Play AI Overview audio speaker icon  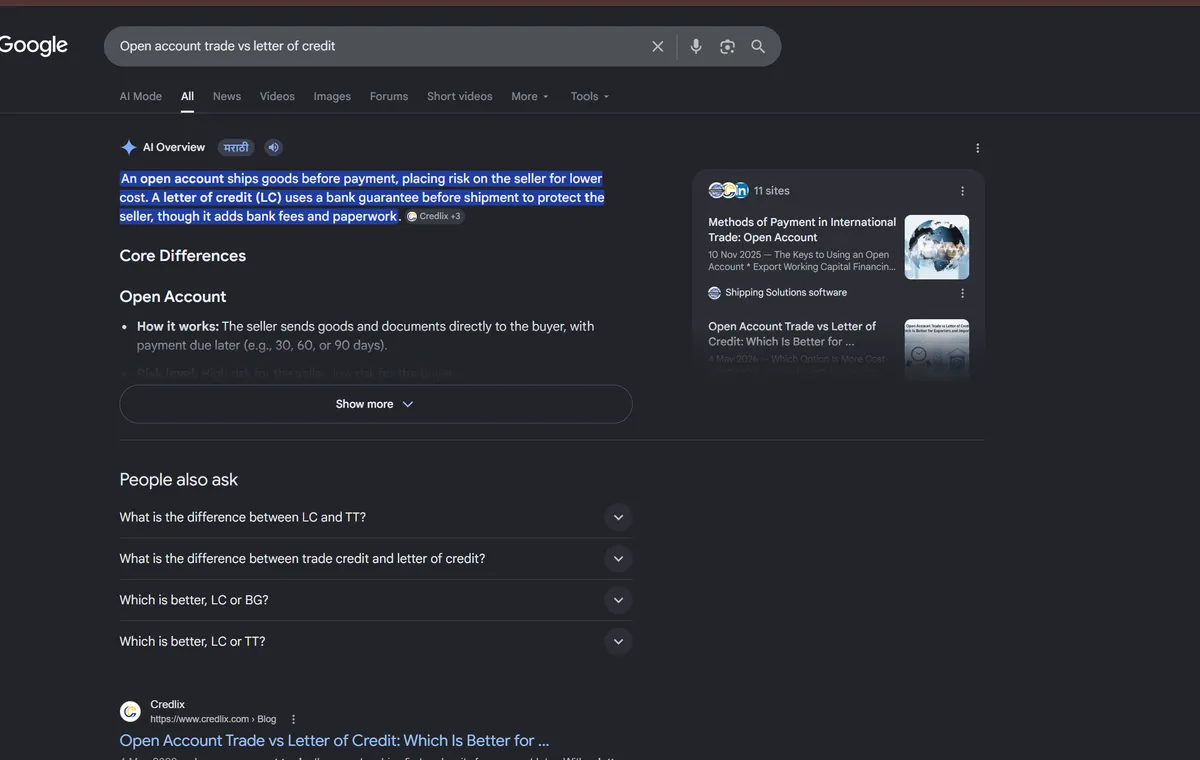[x=273, y=148]
